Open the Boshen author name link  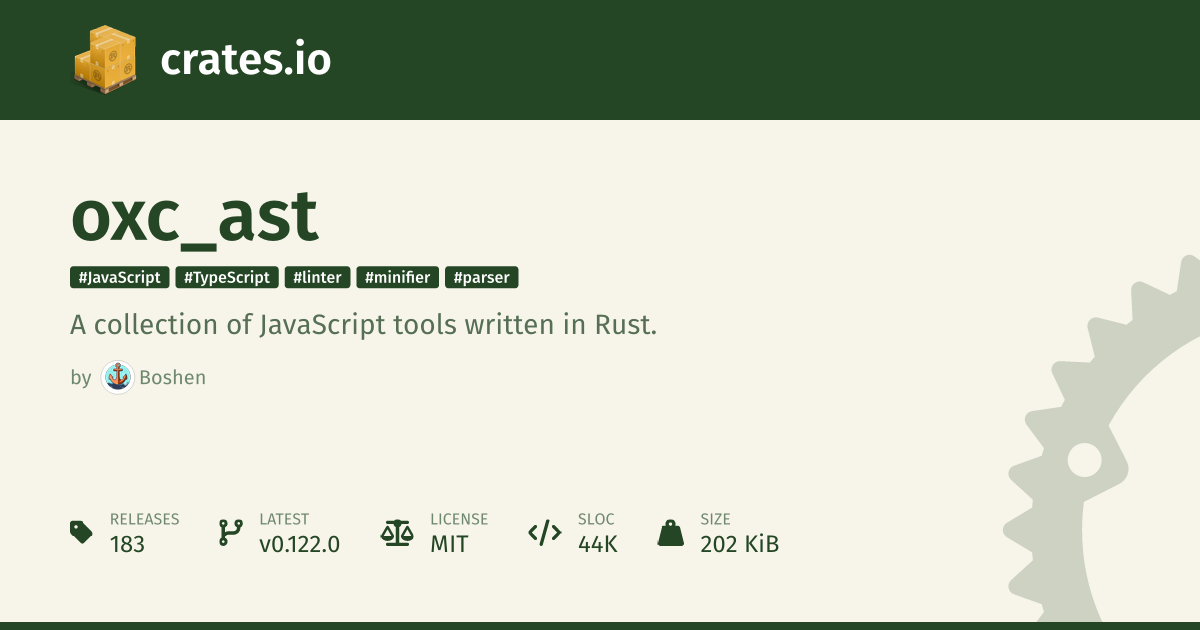(x=172, y=378)
